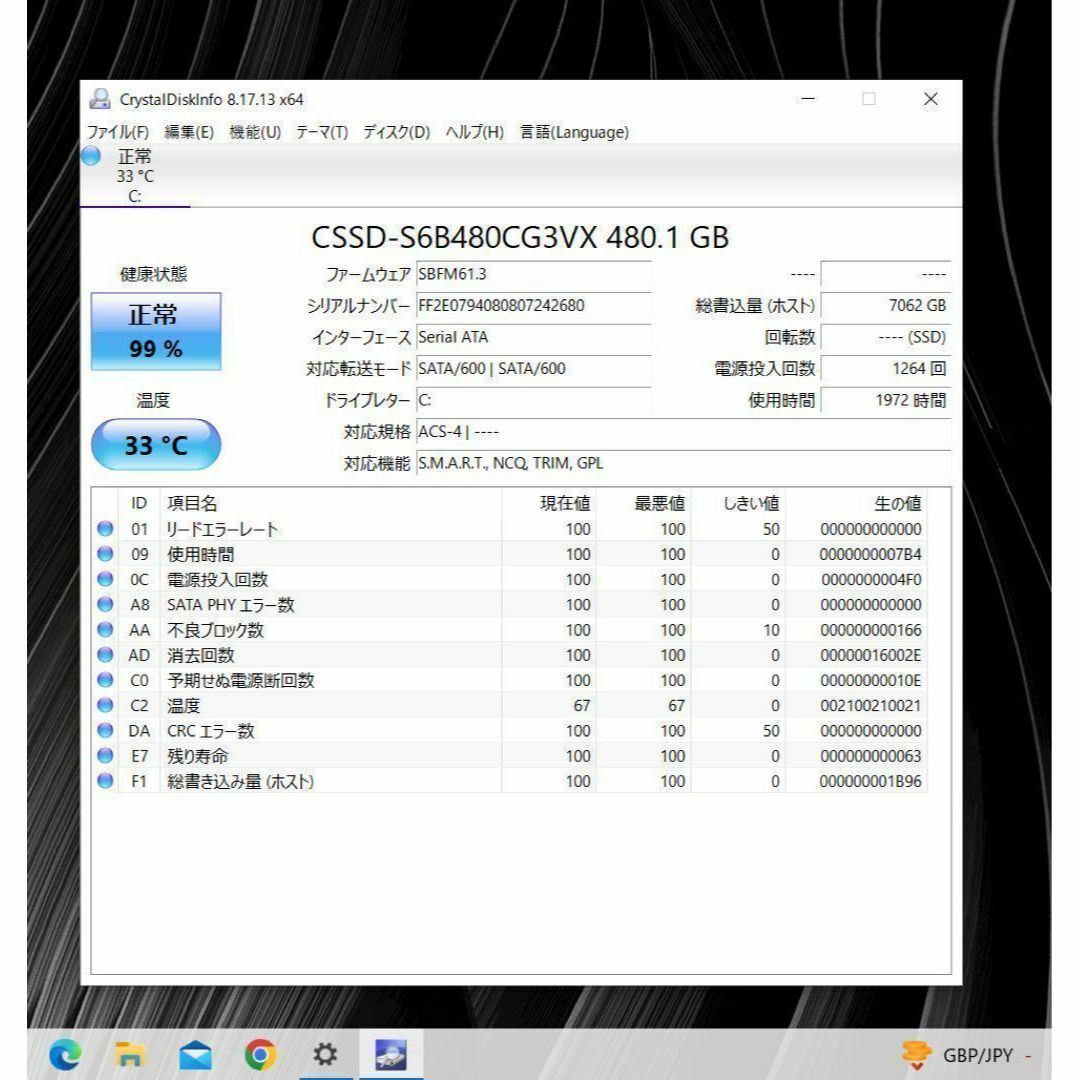
Task: Click the status orb for row 09 使用時間
Action: [105, 554]
